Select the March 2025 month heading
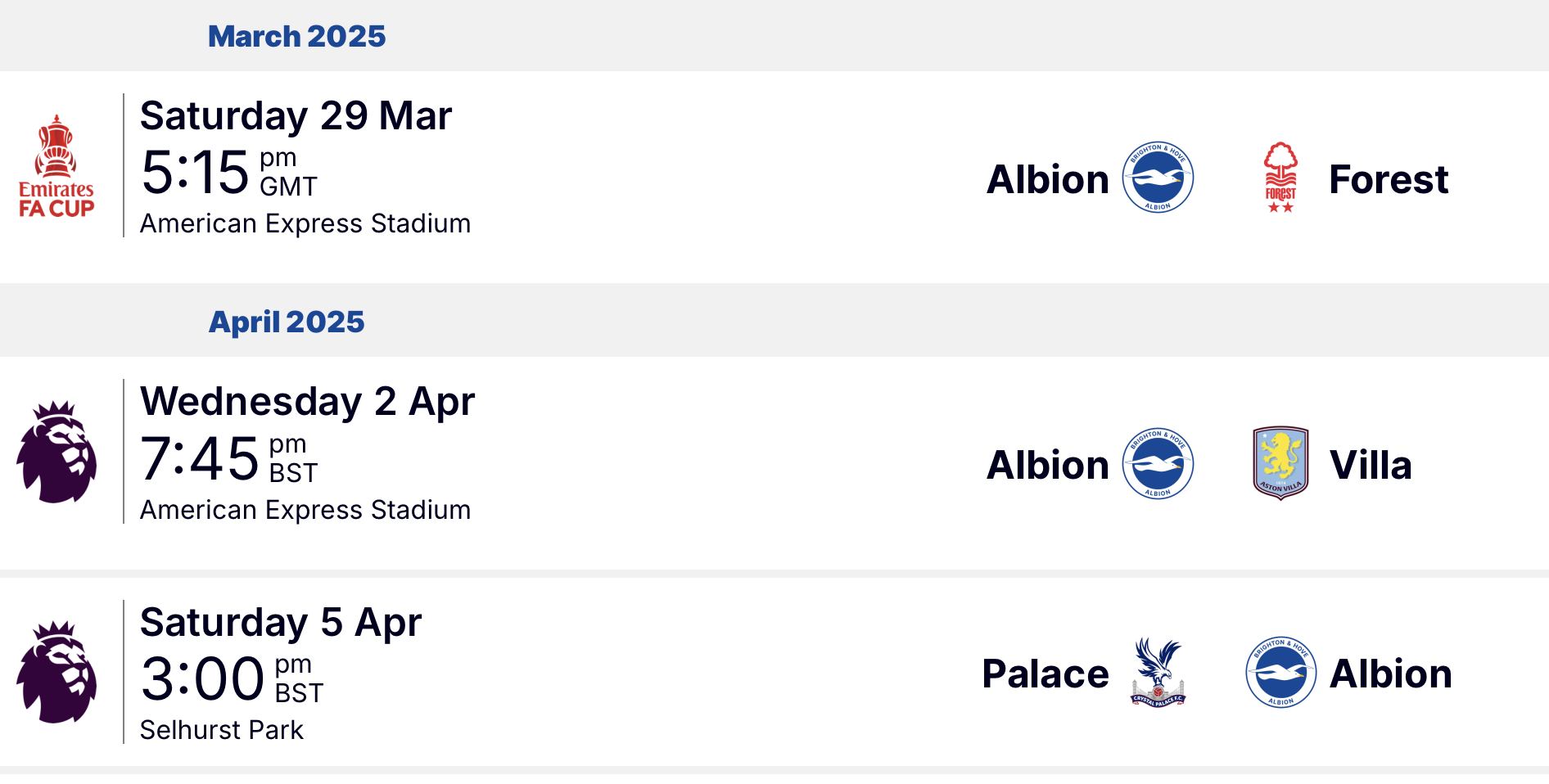 click(x=296, y=36)
